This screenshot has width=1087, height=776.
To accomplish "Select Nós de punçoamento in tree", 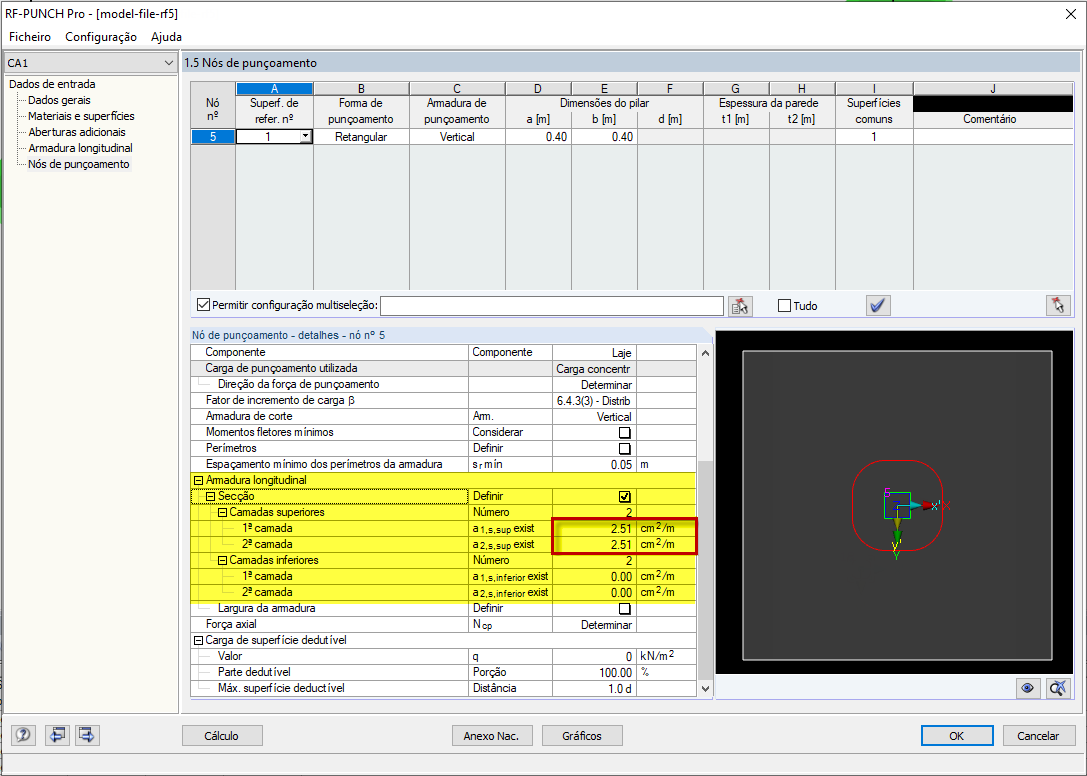I will (x=78, y=164).
